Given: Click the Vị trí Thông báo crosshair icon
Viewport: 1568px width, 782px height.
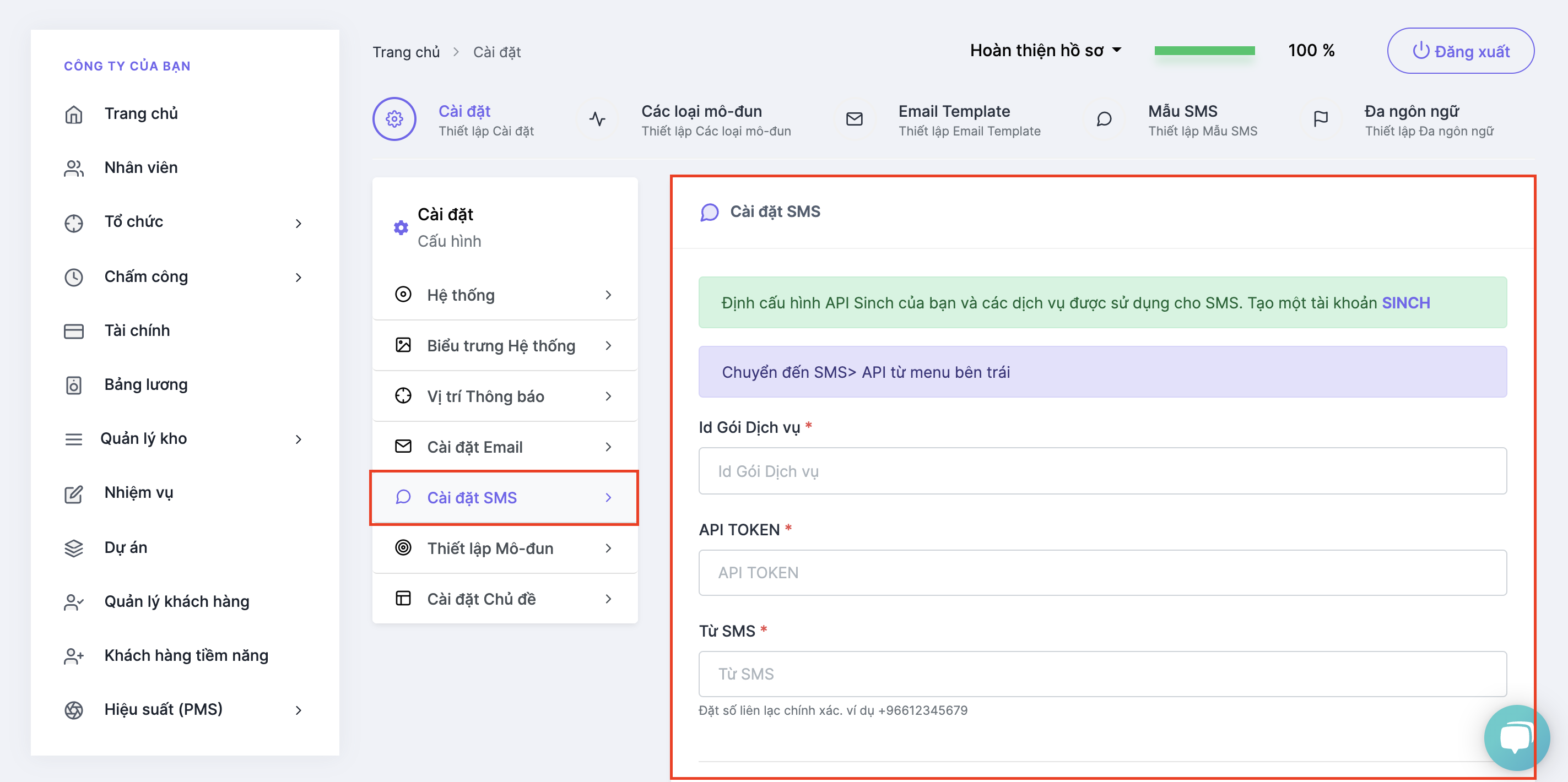Looking at the screenshot, I should (x=403, y=395).
